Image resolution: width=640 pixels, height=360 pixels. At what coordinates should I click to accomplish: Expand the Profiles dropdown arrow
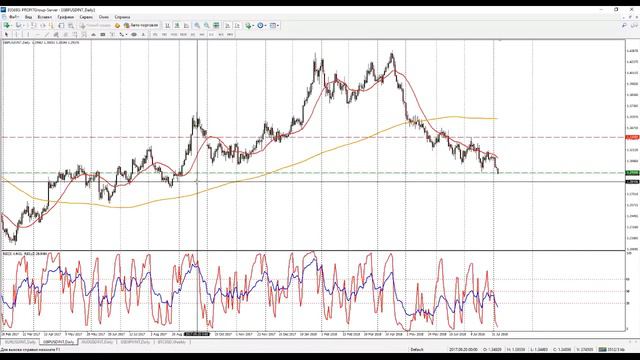pyautogui.click(x=24, y=25)
